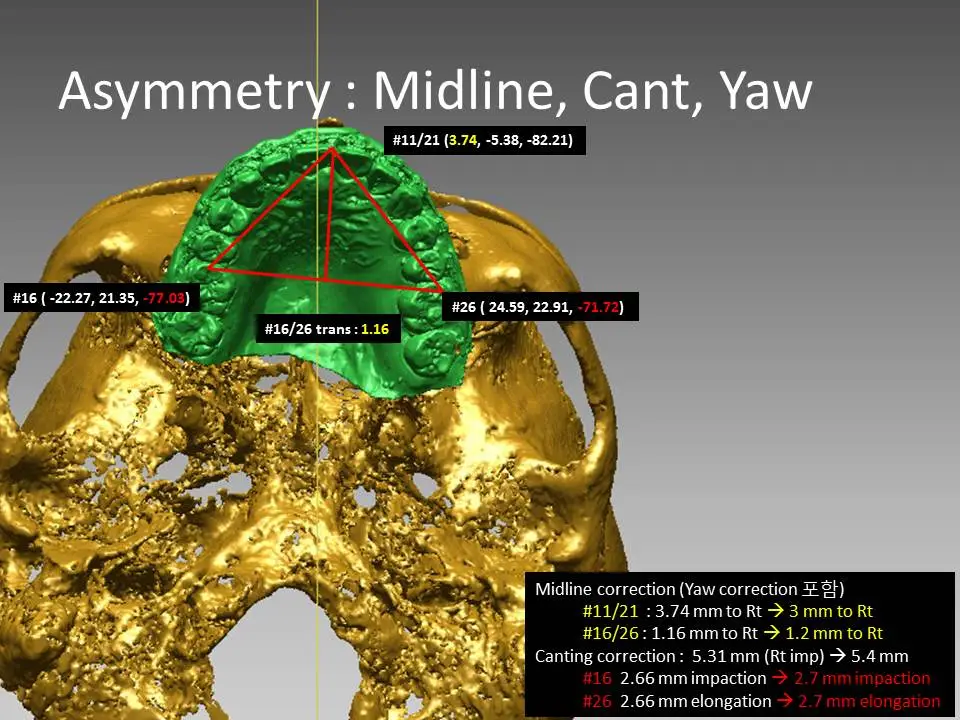The width and height of the screenshot is (960, 720).
Task: Click the 'Midline correction (Yaw correction' line
Action: [x=689, y=589]
